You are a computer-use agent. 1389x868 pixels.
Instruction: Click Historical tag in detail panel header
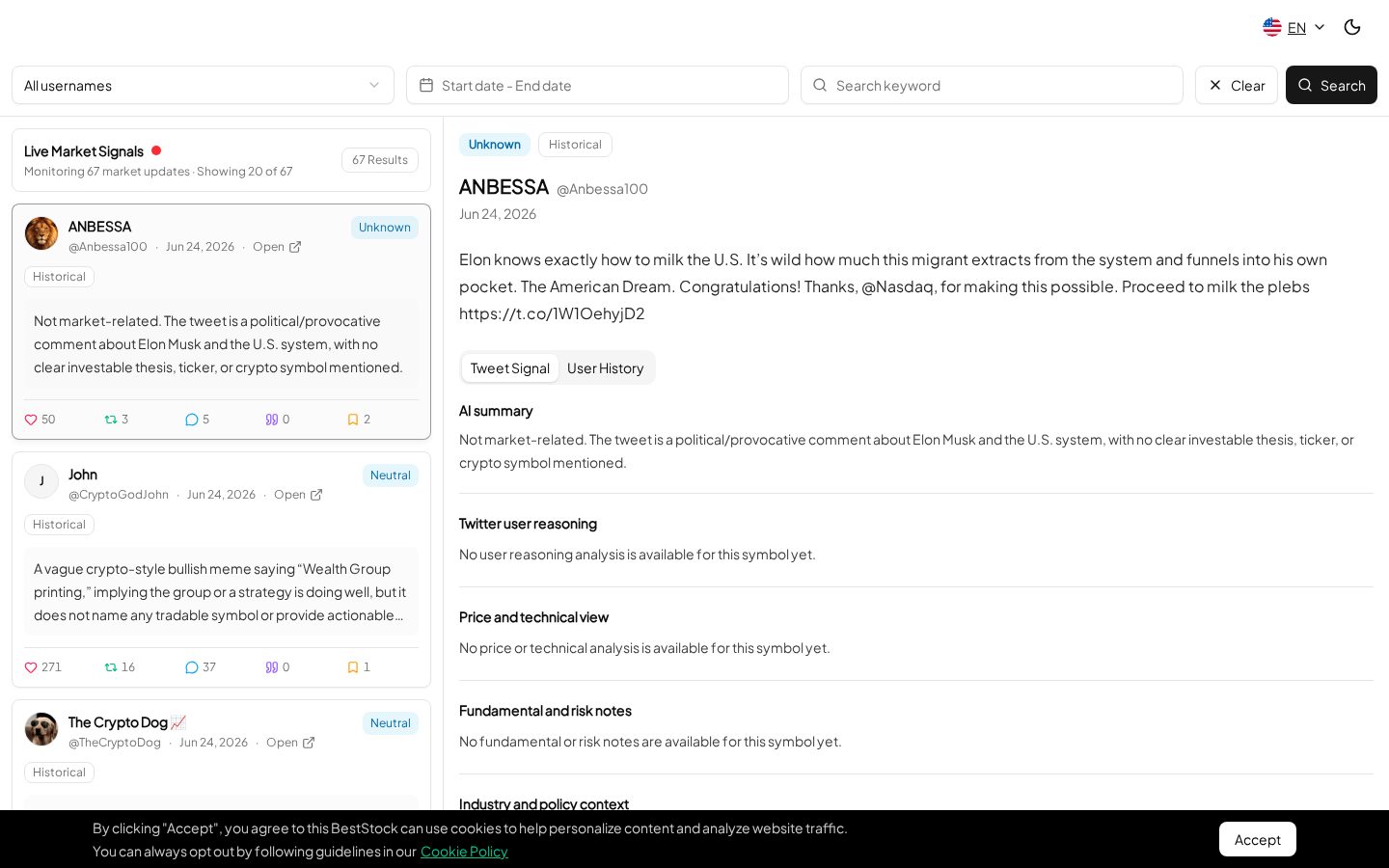tap(575, 145)
